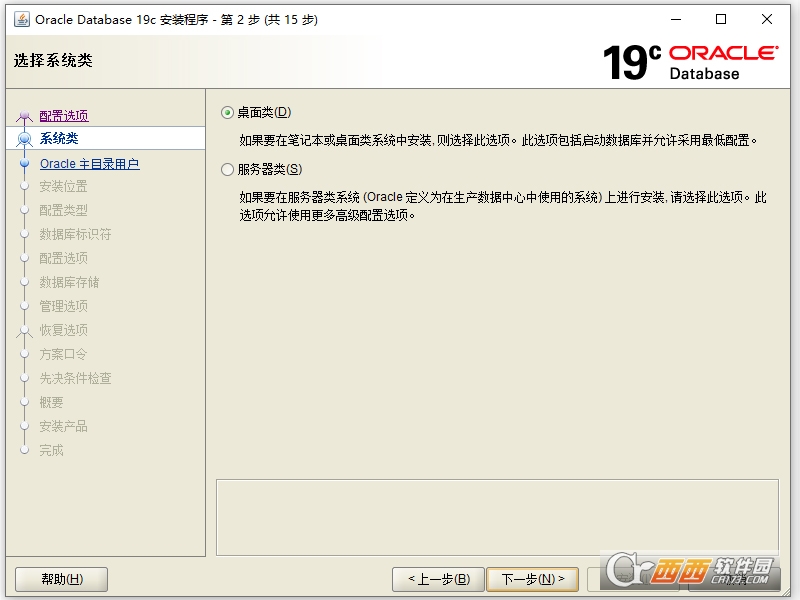The height and width of the screenshot is (600, 800).
Task: Click the 完成 step label
Action: (x=52, y=450)
